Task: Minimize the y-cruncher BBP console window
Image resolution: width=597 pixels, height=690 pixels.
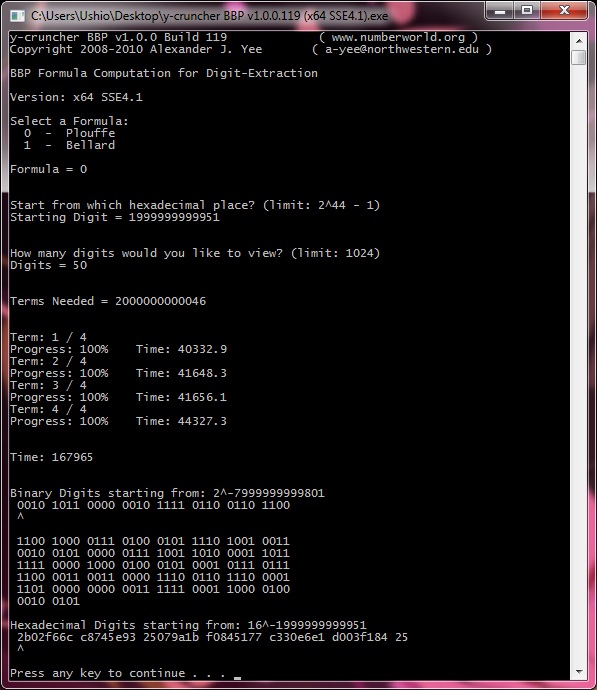Action: [x=499, y=11]
